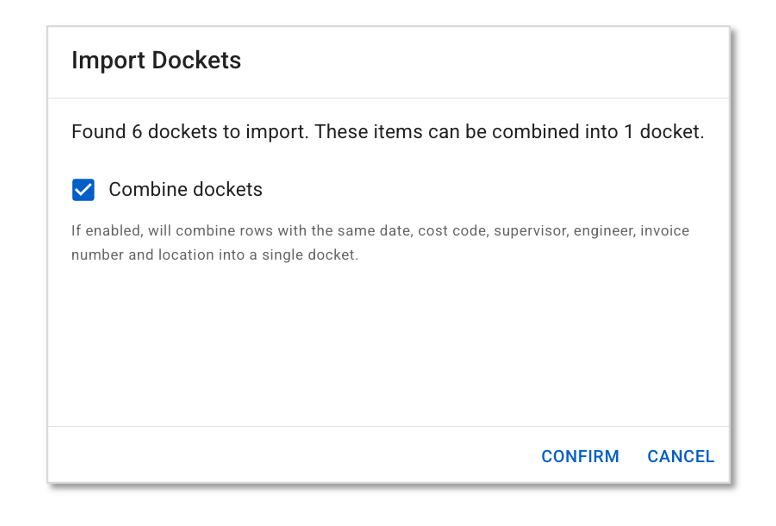Image resolution: width=776 pixels, height=526 pixels.
Task: Click CANCEL to dismiss the dialog
Action: [680, 456]
